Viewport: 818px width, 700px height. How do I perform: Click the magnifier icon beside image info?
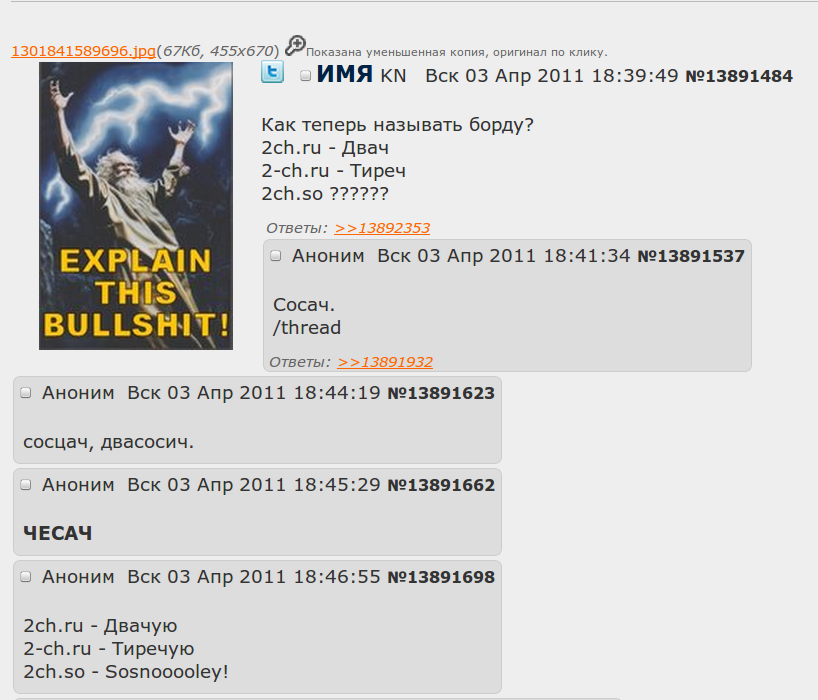pos(295,45)
